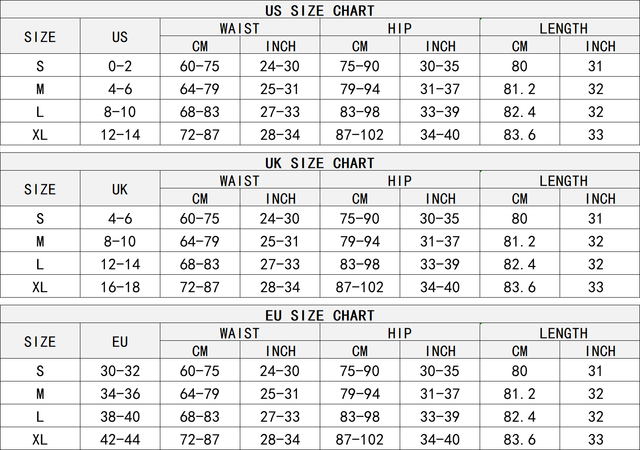
Task: Click the SIZE header in the US chart
Action: pos(40,37)
